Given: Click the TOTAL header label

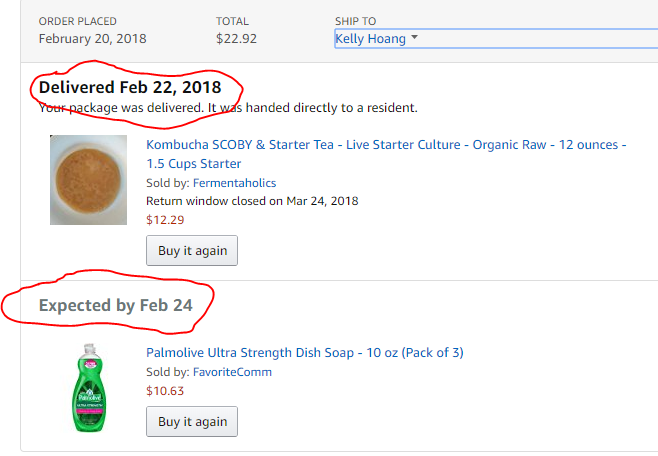Looking at the screenshot, I should coord(232,21).
